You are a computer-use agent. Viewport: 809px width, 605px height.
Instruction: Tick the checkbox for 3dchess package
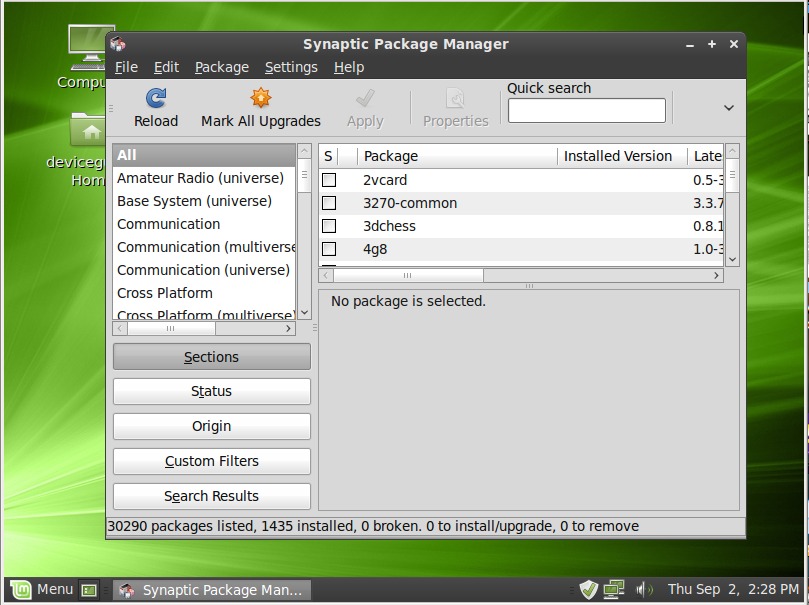point(329,226)
